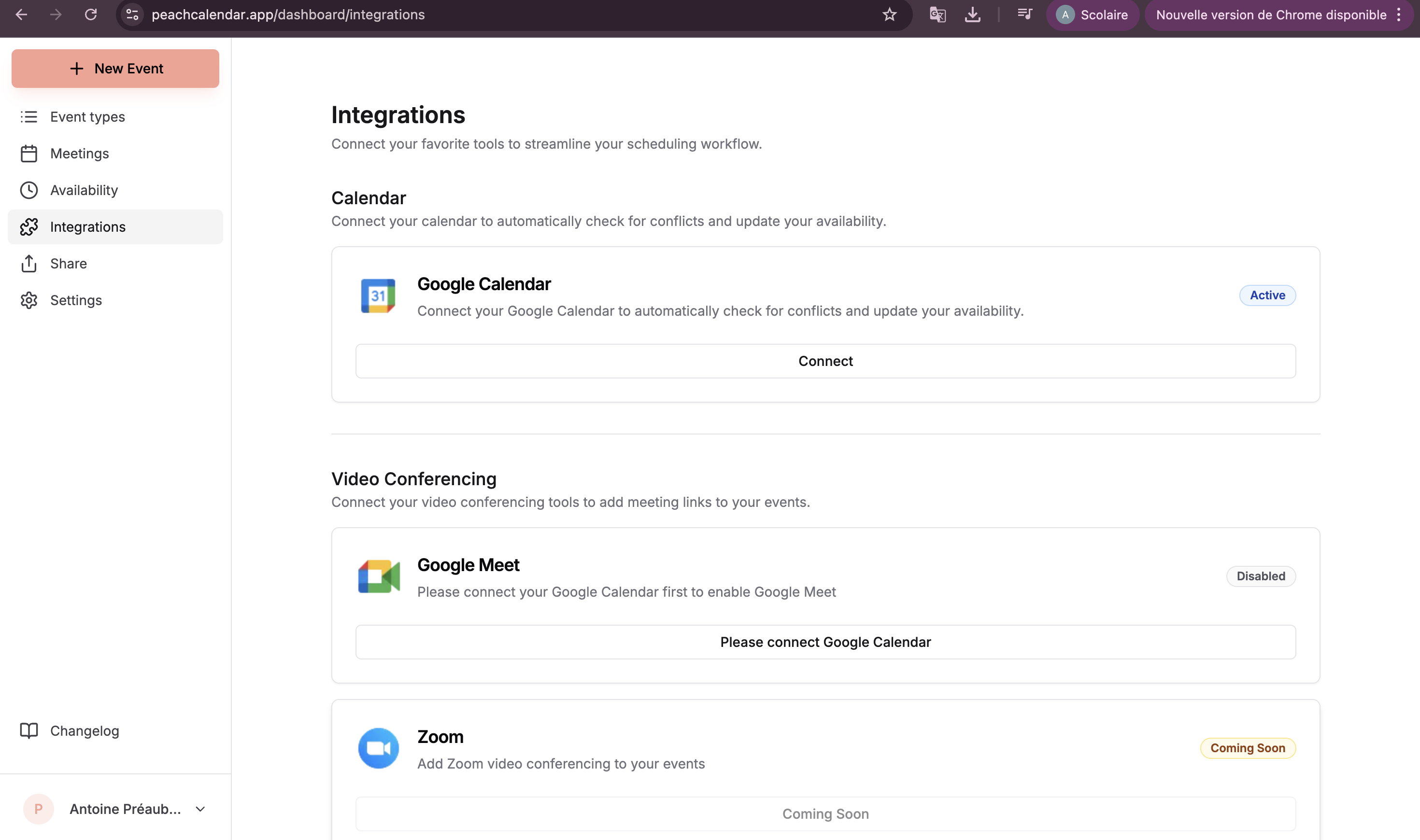Click the New Event button
Image resolution: width=1420 pixels, height=840 pixels.
point(115,69)
